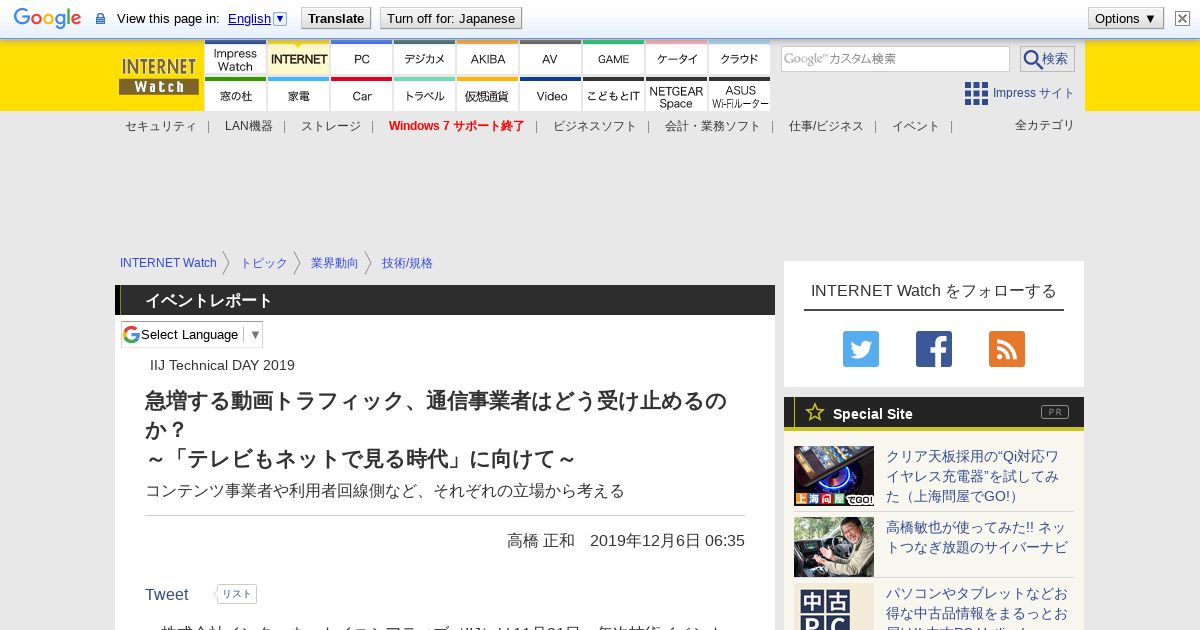The height and width of the screenshot is (630, 1200).
Task: Open the NETGEAR Space tab
Action: (x=676, y=95)
